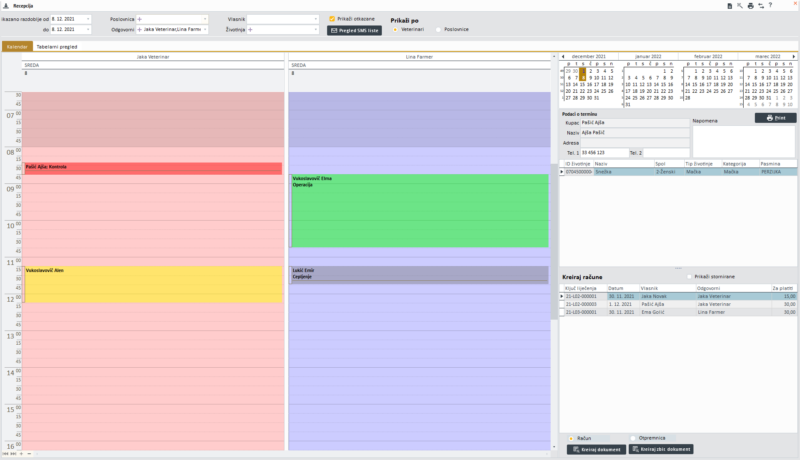Open the yellow Vukoslavović Alen appointment

tap(153, 285)
